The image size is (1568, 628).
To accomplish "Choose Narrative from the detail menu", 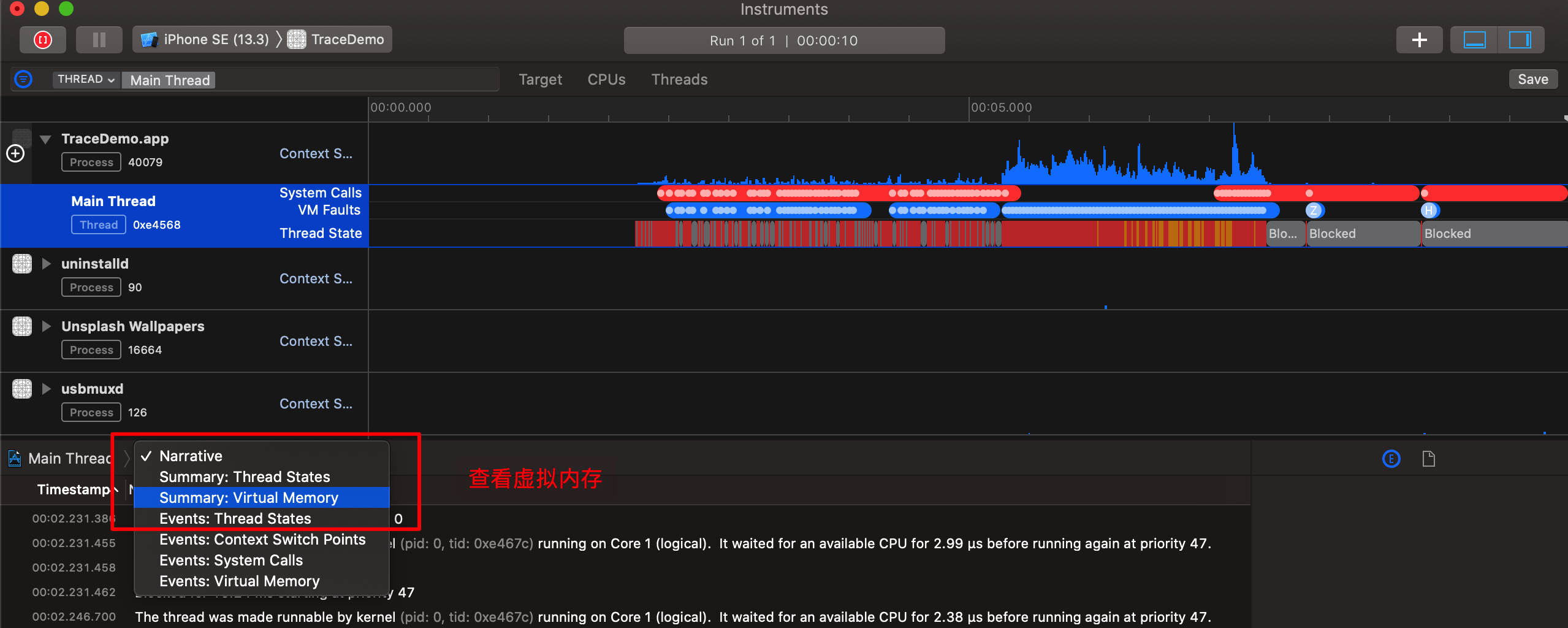I will point(262,456).
